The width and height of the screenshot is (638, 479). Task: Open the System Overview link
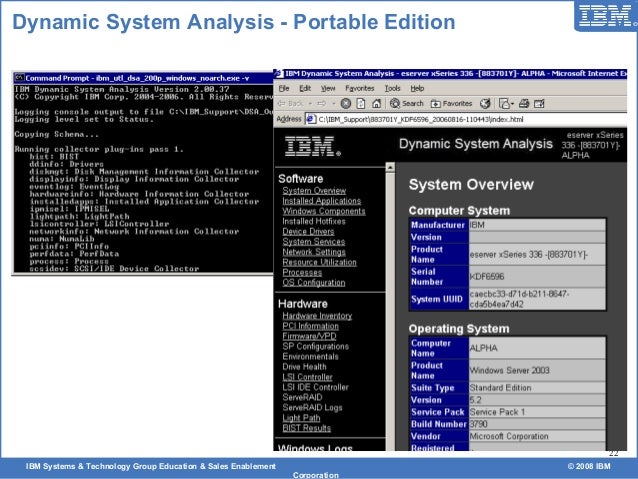click(x=314, y=190)
